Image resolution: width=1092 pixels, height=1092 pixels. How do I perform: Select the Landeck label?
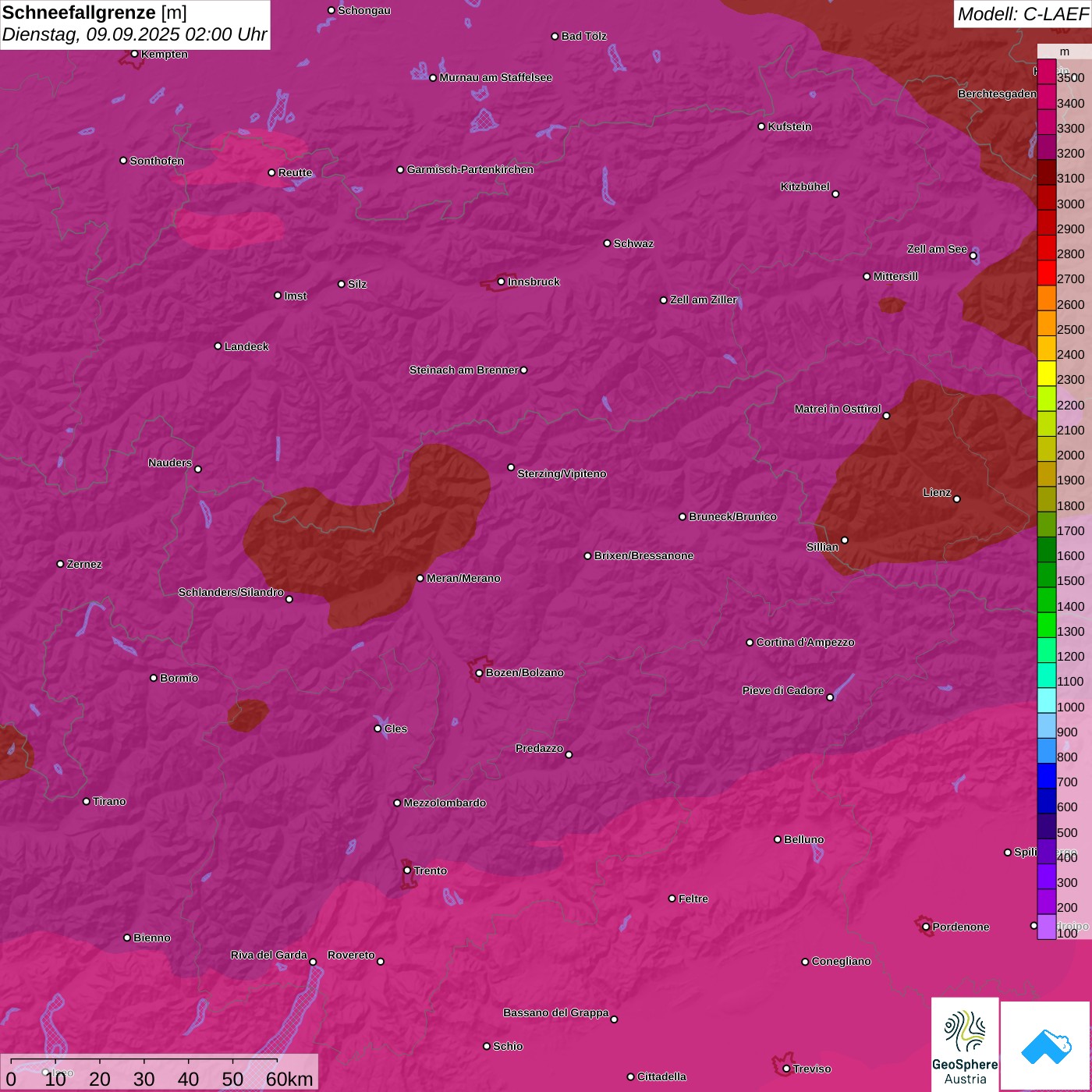pyautogui.click(x=246, y=346)
